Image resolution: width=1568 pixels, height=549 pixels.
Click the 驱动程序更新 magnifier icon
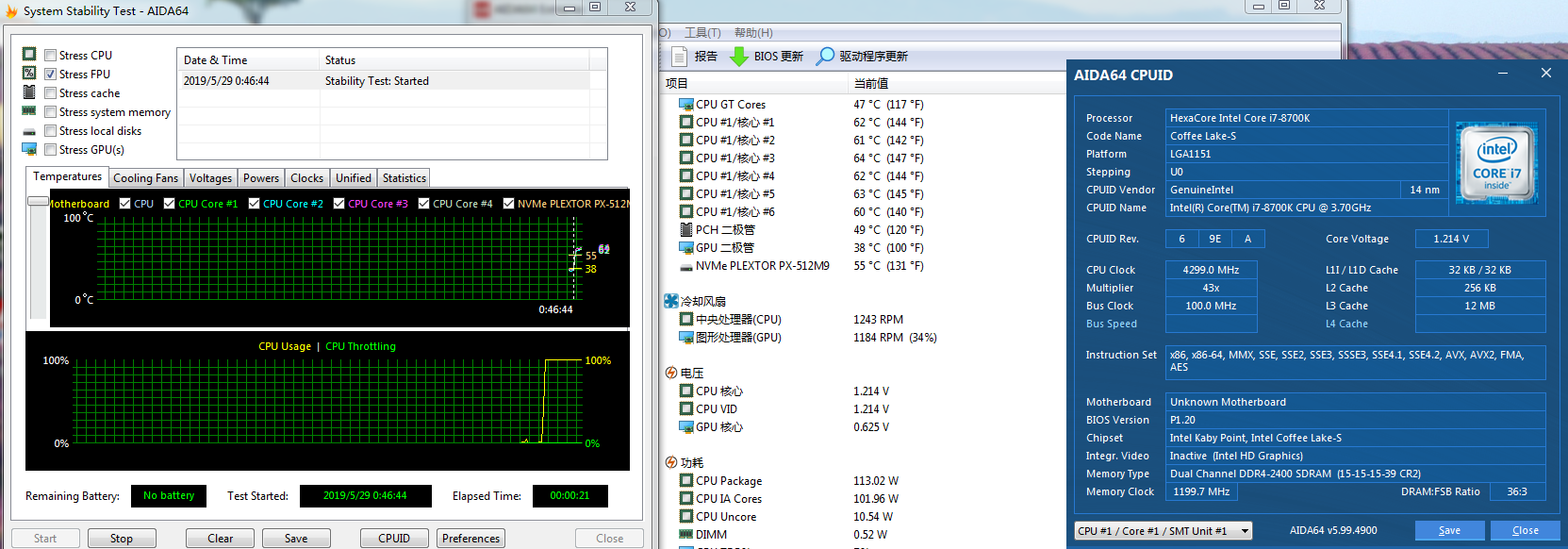point(825,57)
